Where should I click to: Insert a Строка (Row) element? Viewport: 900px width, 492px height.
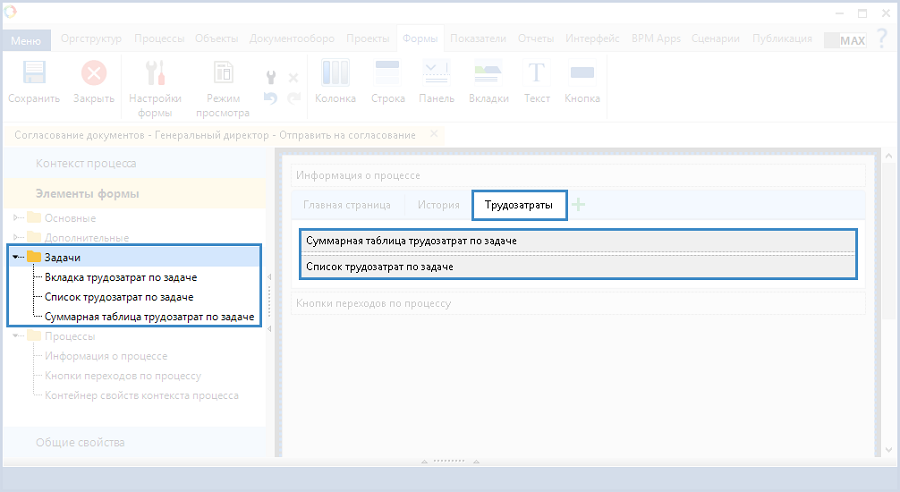tap(387, 74)
